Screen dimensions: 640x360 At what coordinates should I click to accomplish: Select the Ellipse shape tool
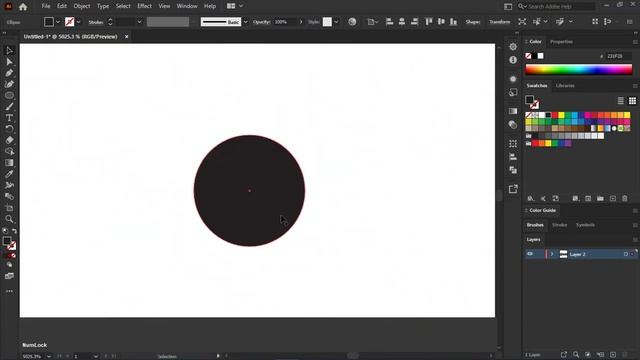click(x=9, y=96)
